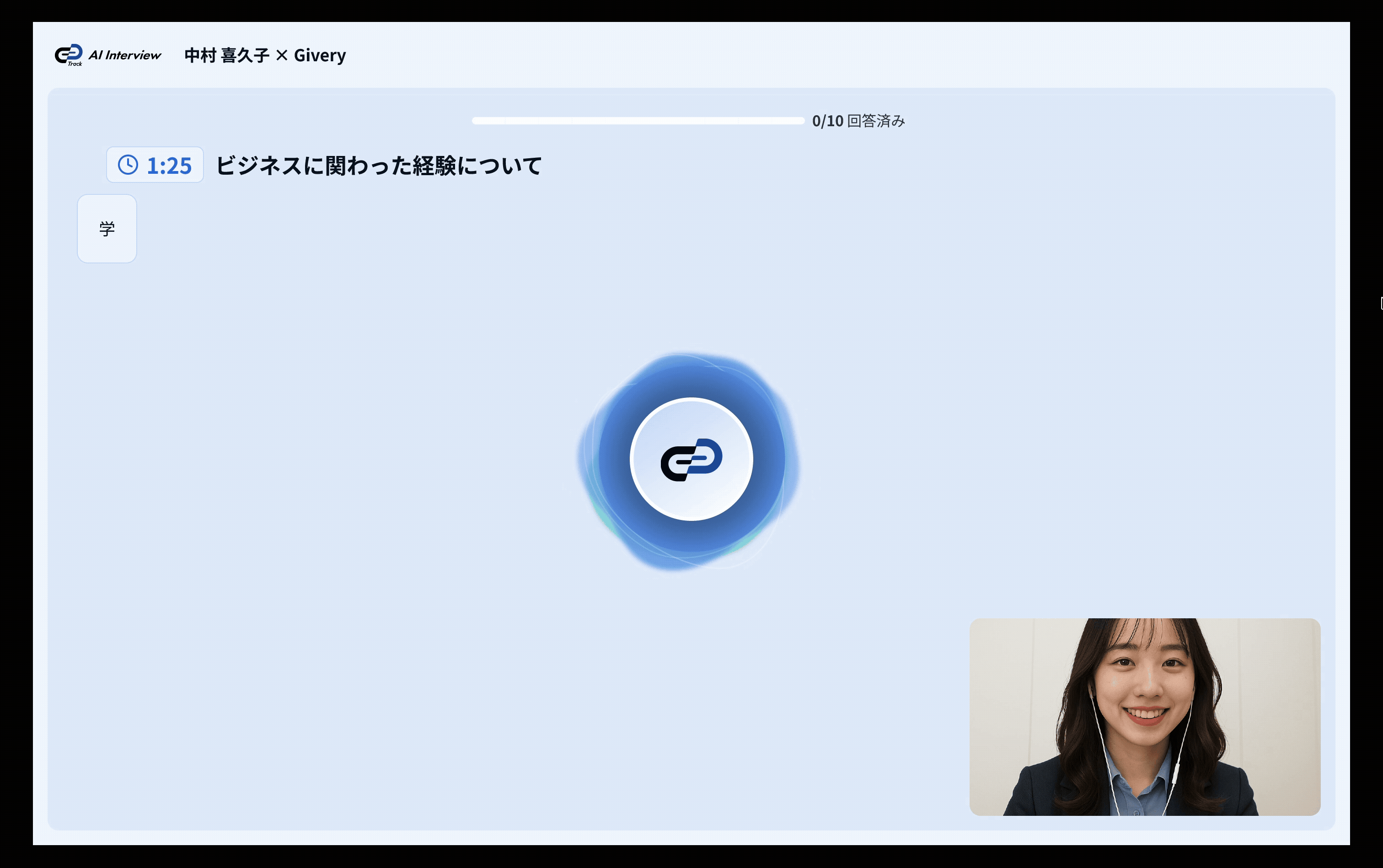Click the clock icon beside the timer
The image size is (1383, 868).
point(128,165)
